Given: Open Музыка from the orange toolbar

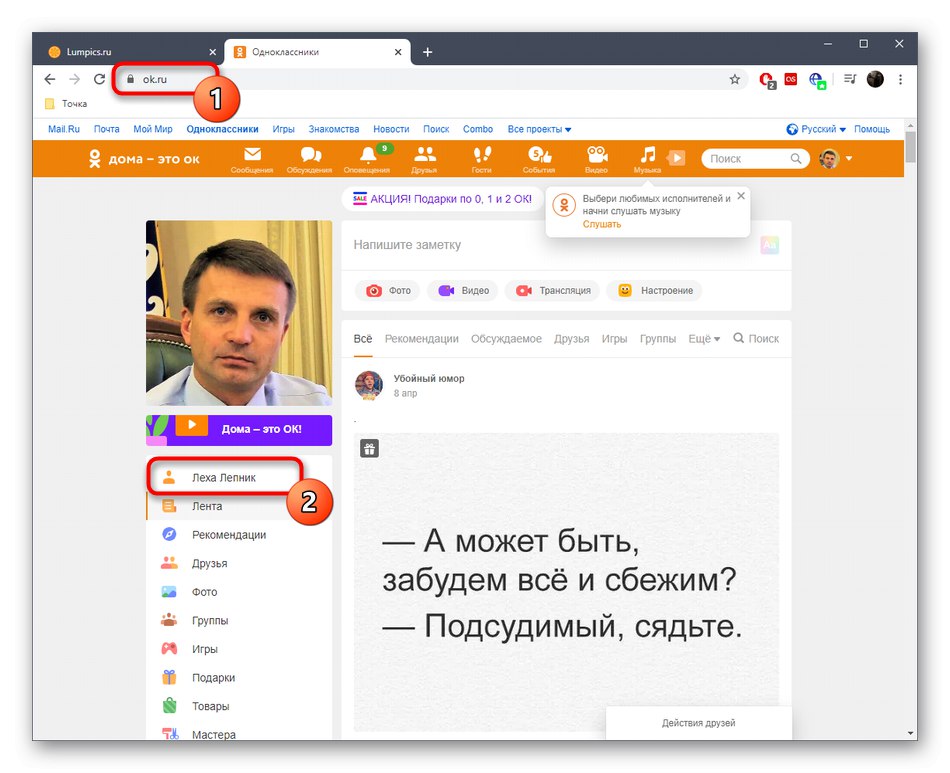Looking at the screenshot, I should tap(647, 159).
